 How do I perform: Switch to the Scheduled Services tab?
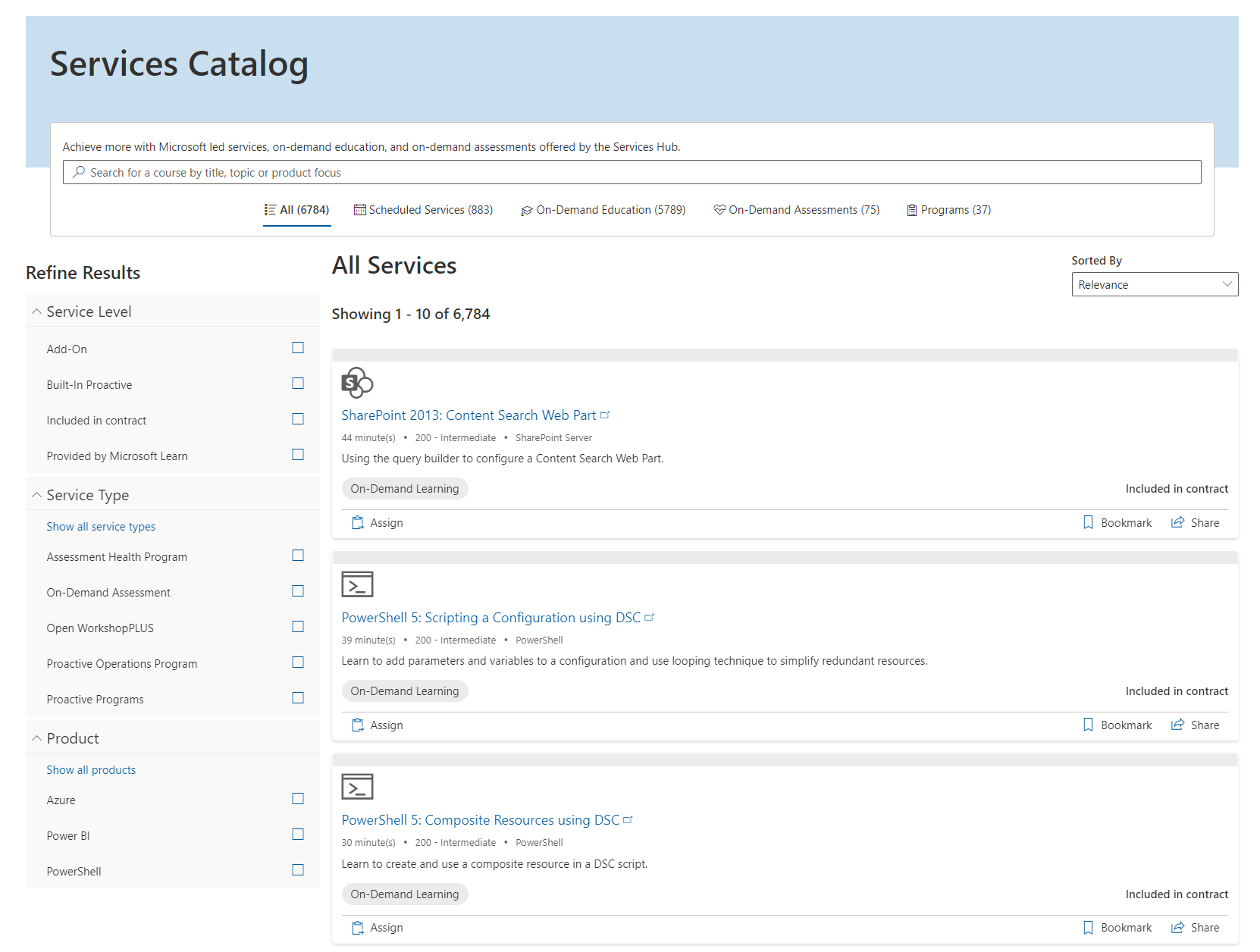coord(423,210)
